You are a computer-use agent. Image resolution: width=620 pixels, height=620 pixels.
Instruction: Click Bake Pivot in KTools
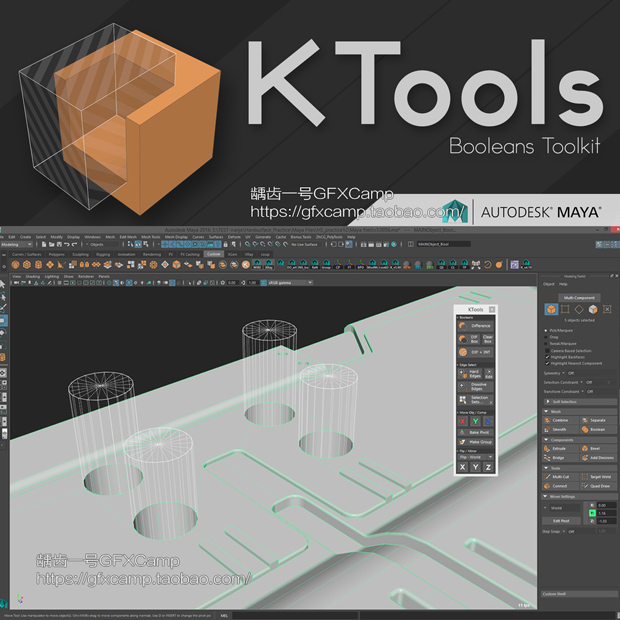[x=475, y=433]
